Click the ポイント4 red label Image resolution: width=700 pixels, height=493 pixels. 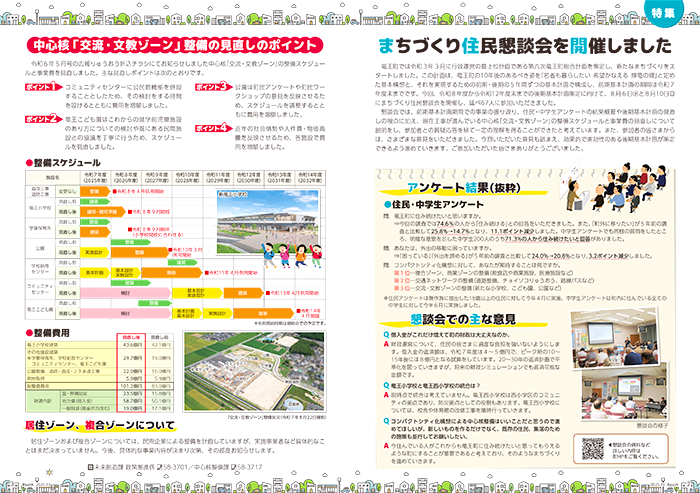click(213, 128)
